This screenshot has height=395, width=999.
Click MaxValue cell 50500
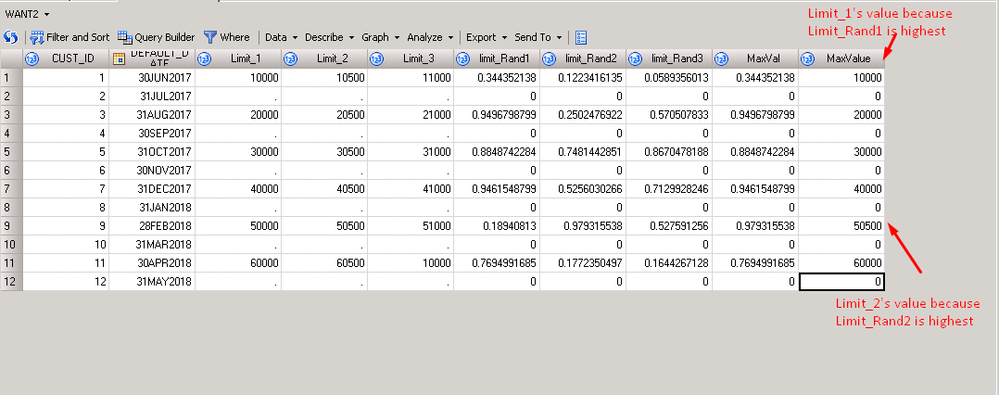[841, 226]
